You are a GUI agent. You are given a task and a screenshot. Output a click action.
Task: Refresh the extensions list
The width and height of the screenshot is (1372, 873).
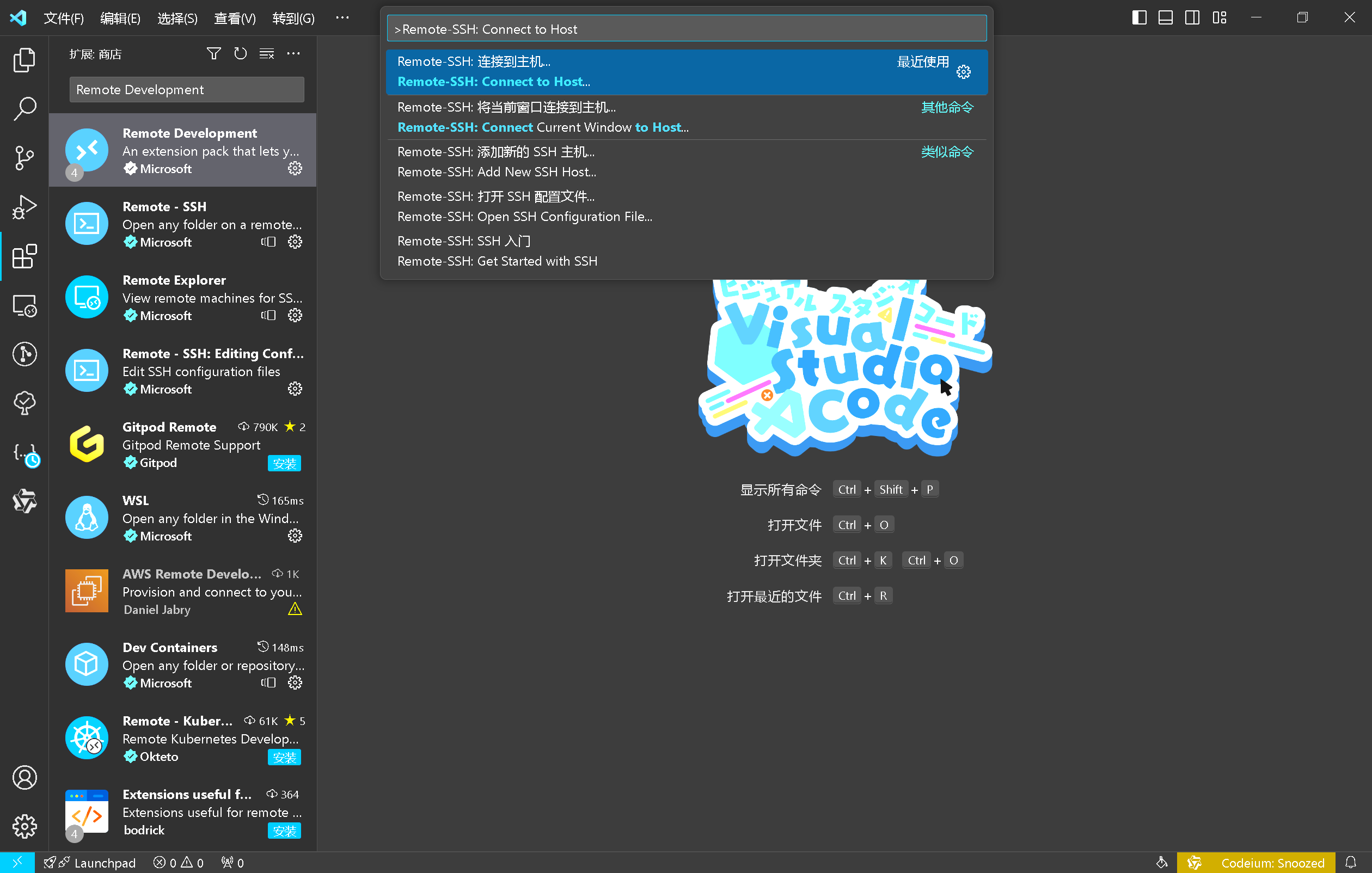click(241, 53)
